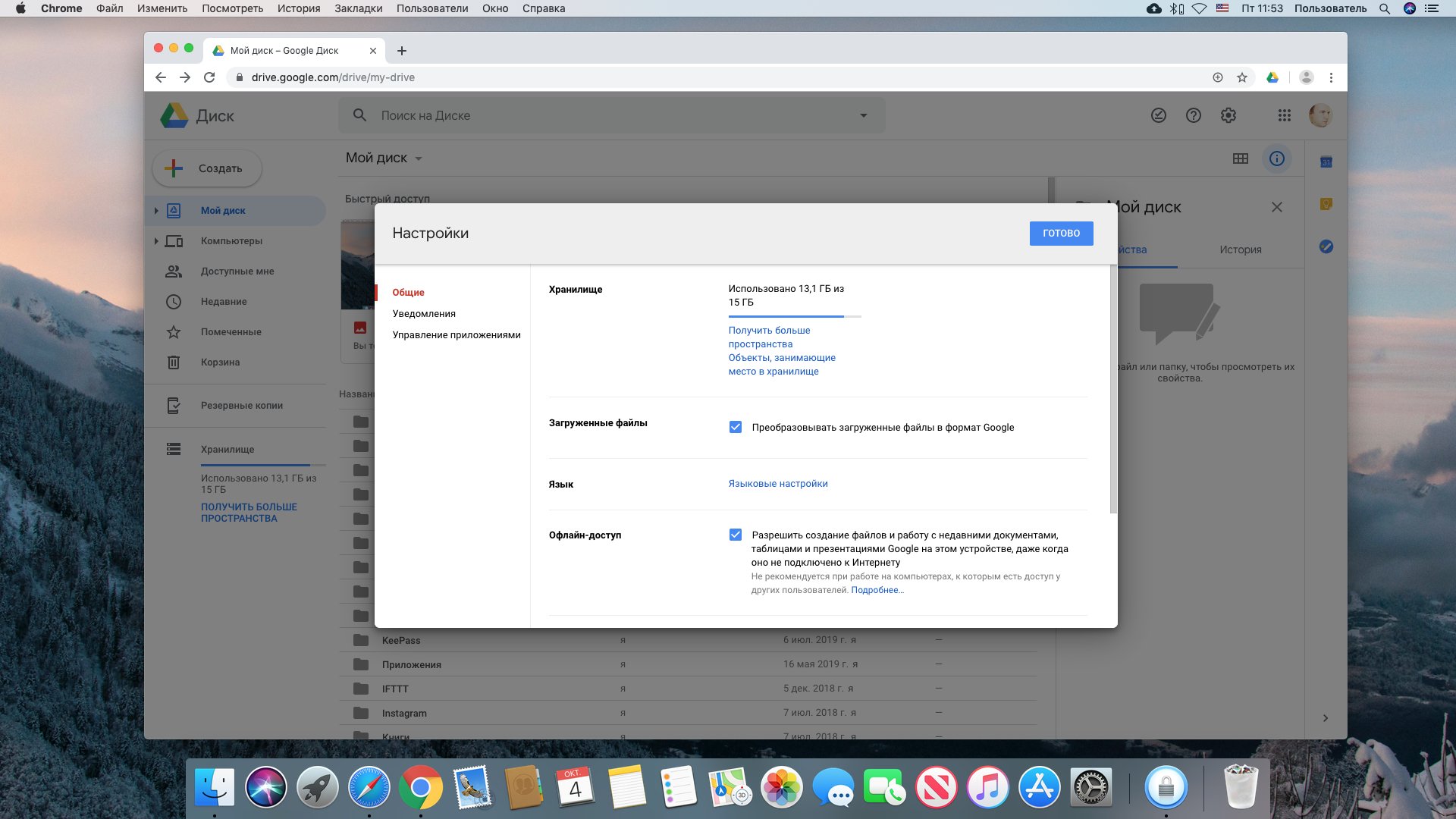1456x819 pixels.
Task: Switch to grid view icon
Action: (1241, 158)
